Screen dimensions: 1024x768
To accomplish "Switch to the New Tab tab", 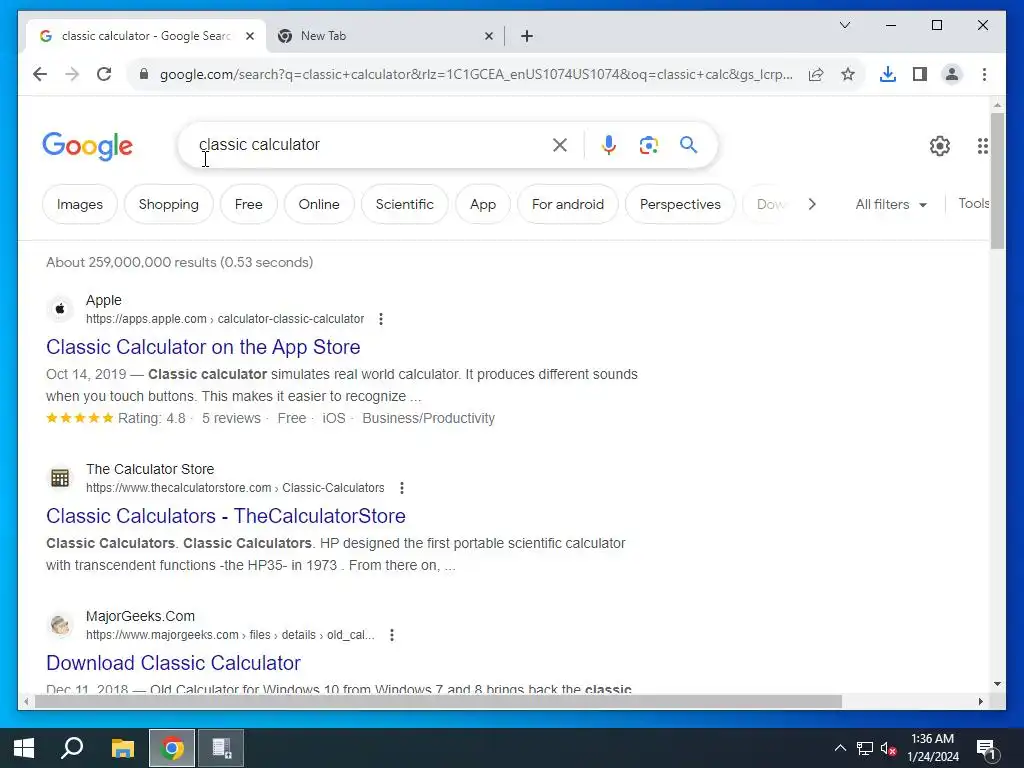I will tap(385, 36).
